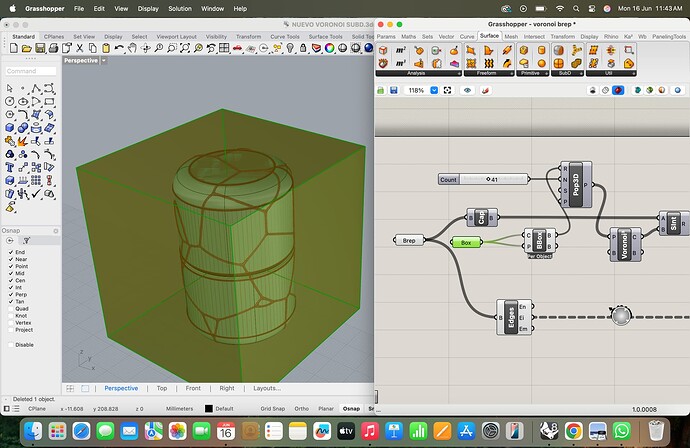Uncheck the End osnap checkbox
This screenshot has width=690, height=448.
[x=10, y=252]
